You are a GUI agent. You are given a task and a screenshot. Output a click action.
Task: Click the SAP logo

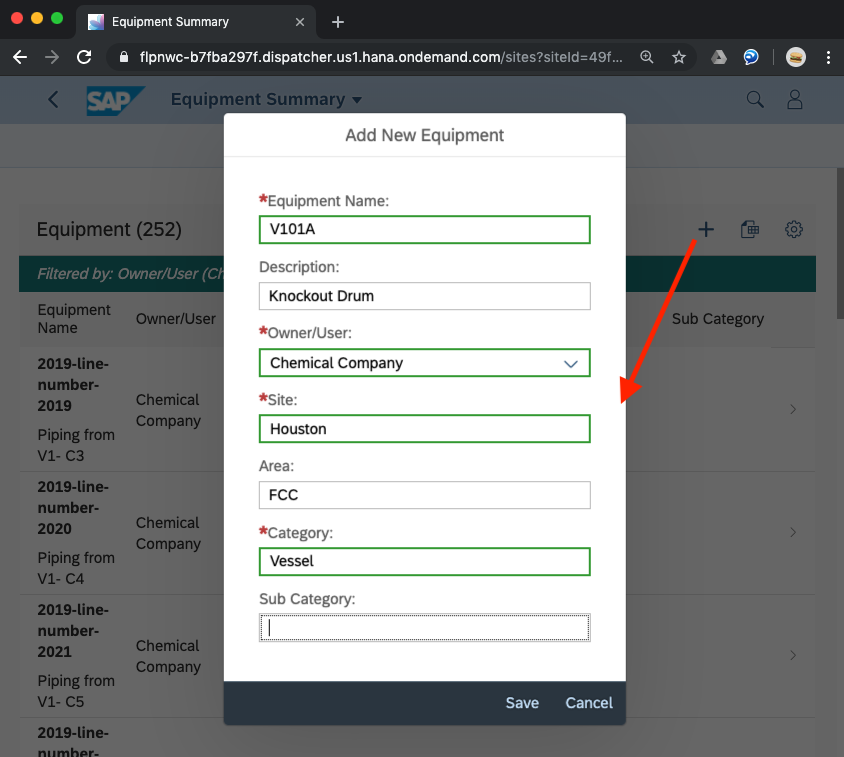pos(115,100)
